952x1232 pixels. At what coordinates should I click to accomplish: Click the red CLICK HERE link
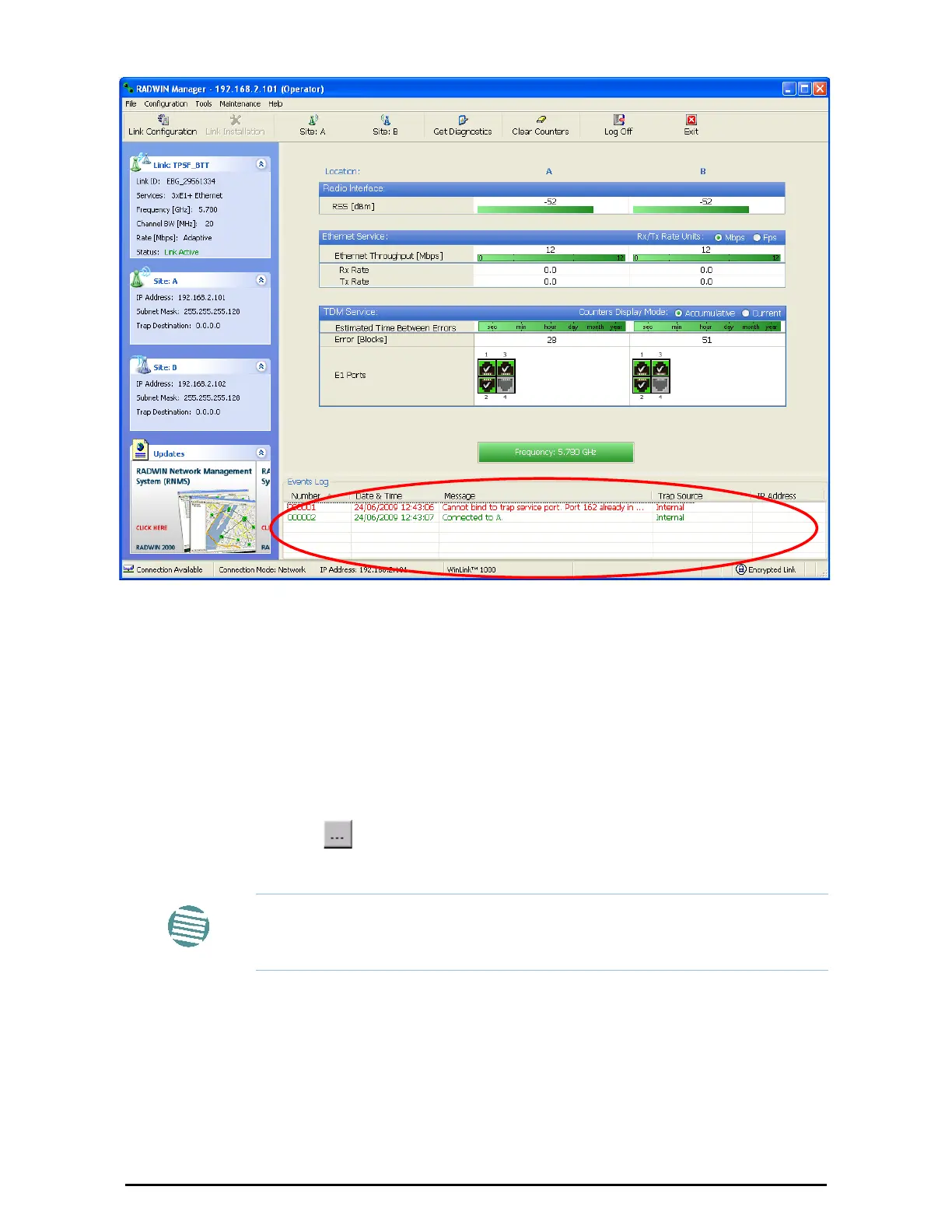pos(152,527)
